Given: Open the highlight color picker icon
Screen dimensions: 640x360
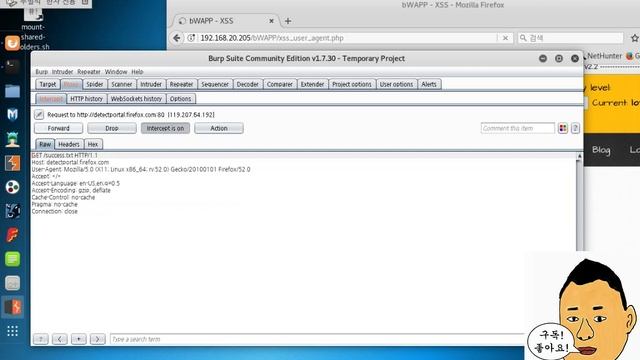Looking at the screenshot, I should [x=563, y=128].
